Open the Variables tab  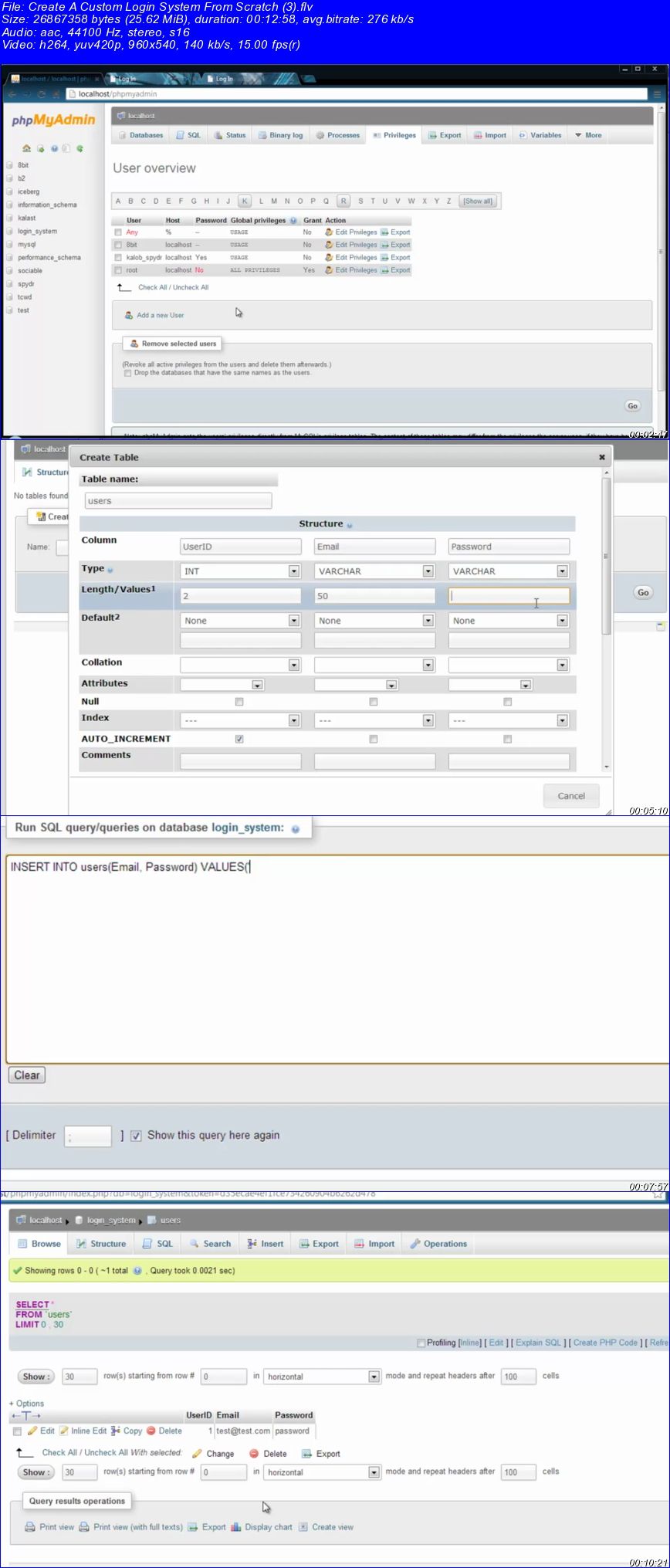point(540,135)
